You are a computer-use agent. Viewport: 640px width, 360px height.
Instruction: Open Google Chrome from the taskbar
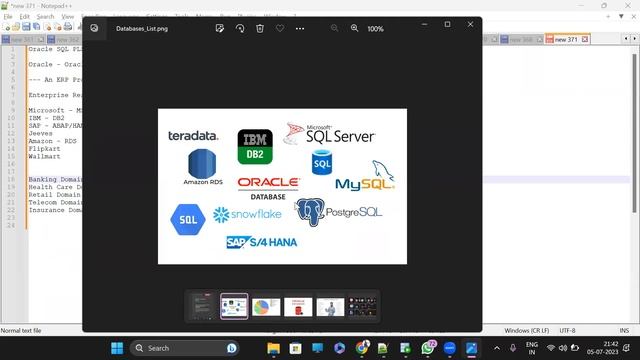pyautogui.click(x=362, y=348)
